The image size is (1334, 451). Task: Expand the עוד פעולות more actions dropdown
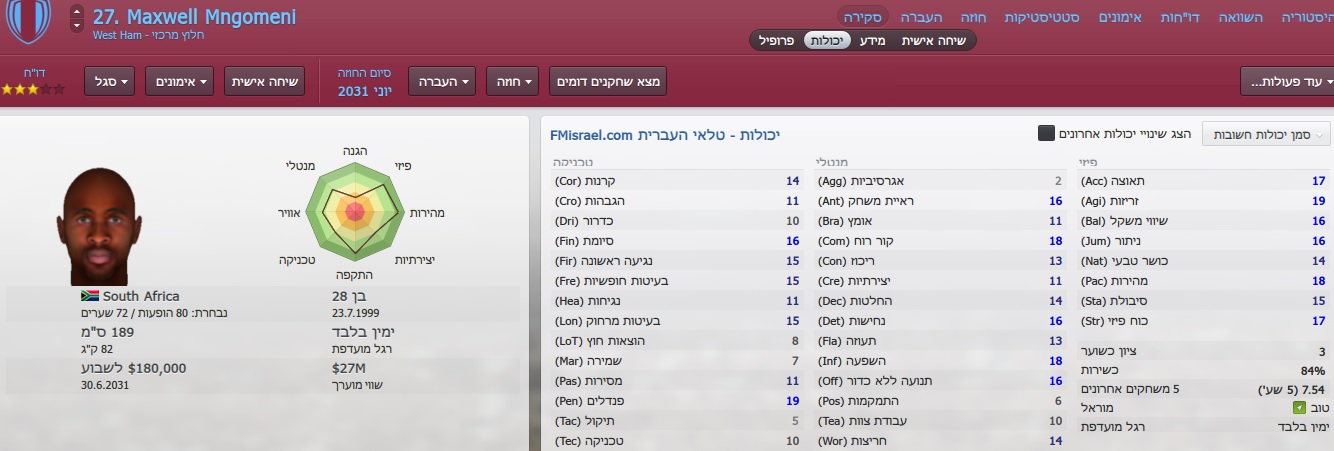[x=1285, y=81]
